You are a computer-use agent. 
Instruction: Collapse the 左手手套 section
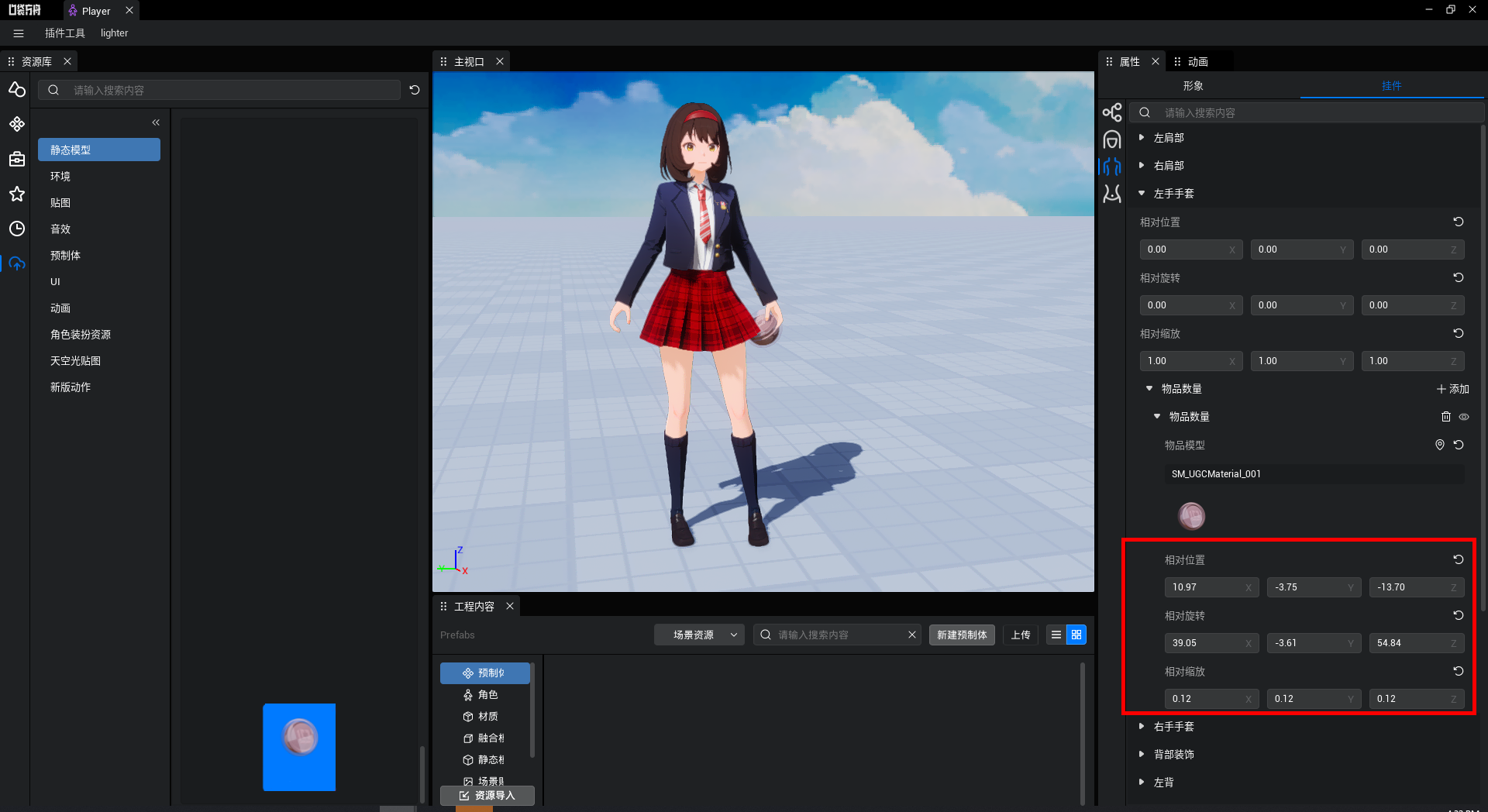(x=1142, y=193)
